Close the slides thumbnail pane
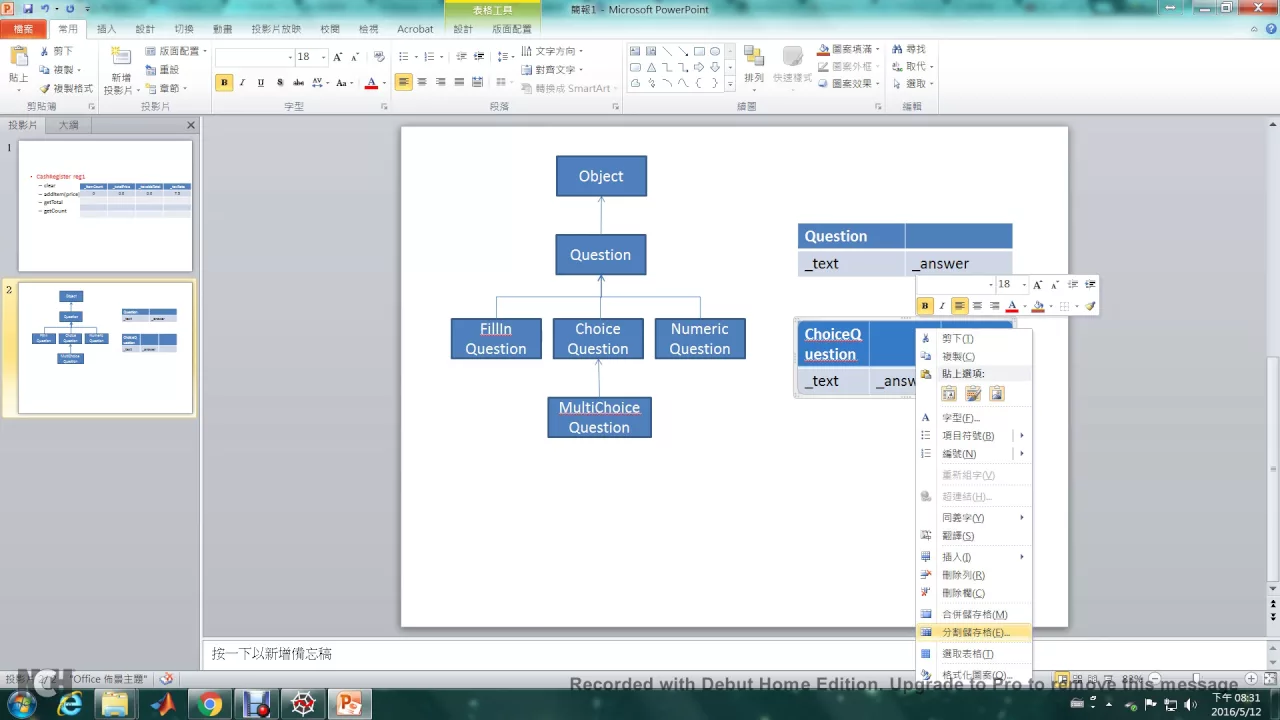1280x720 pixels. pyautogui.click(x=191, y=125)
